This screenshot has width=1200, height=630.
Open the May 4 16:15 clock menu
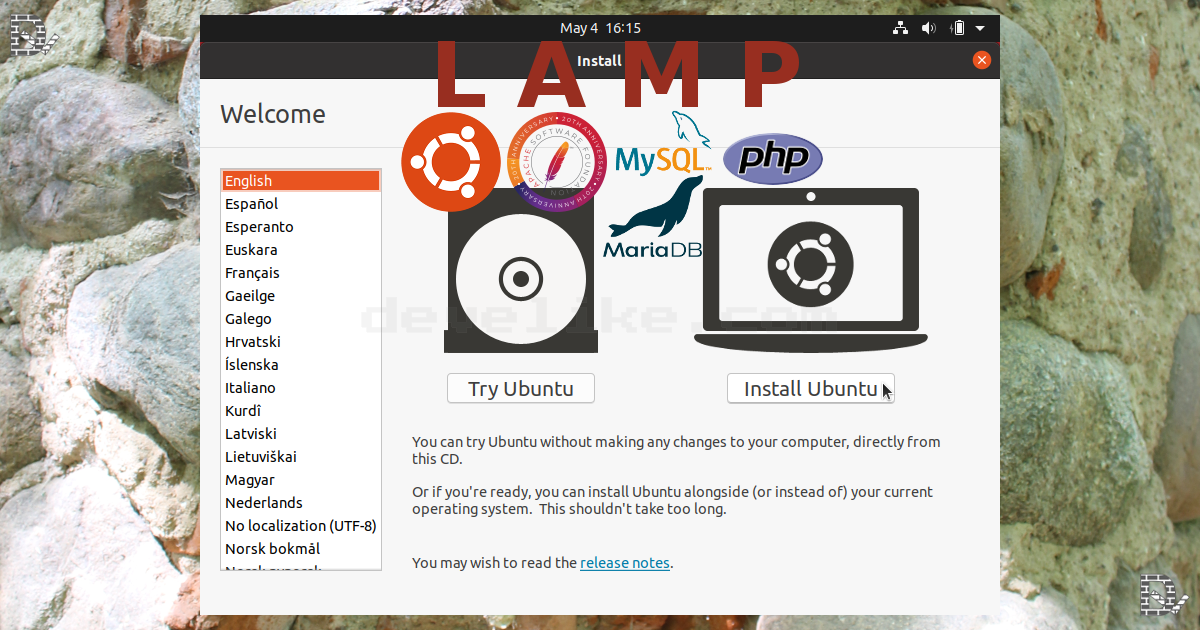click(600, 28)
